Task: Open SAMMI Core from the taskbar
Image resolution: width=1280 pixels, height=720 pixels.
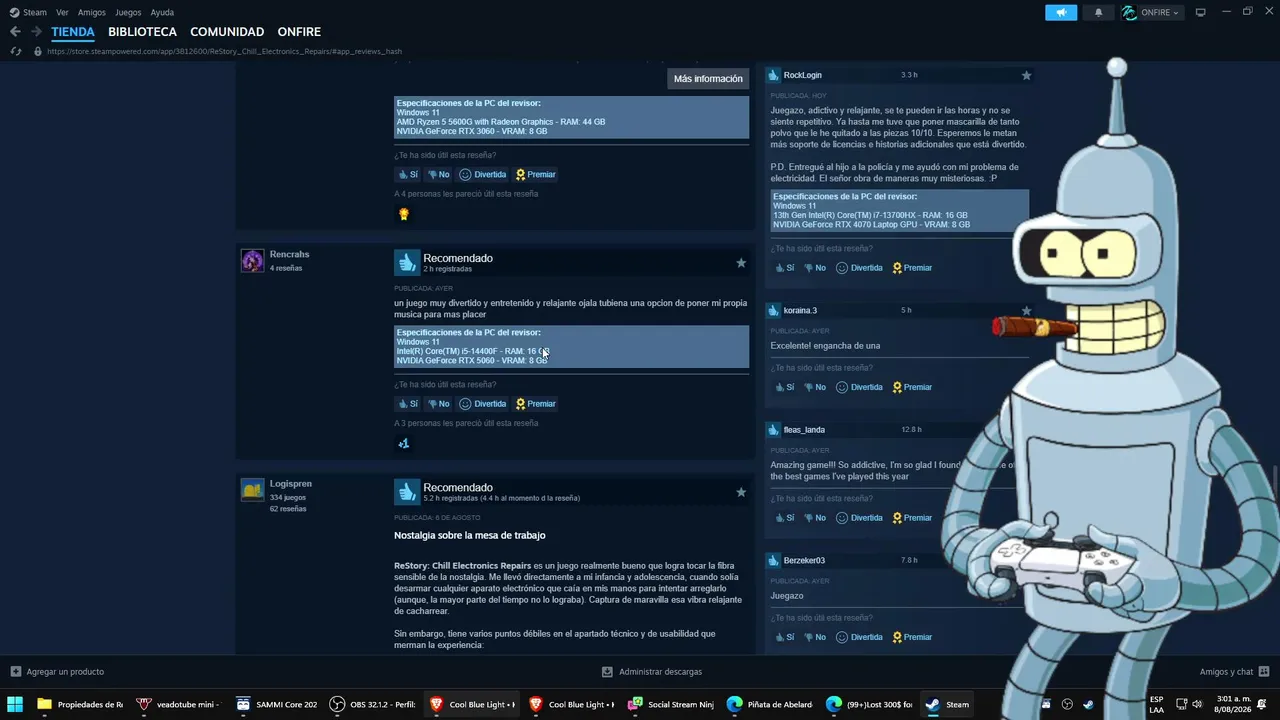Action: click(276, 704)
